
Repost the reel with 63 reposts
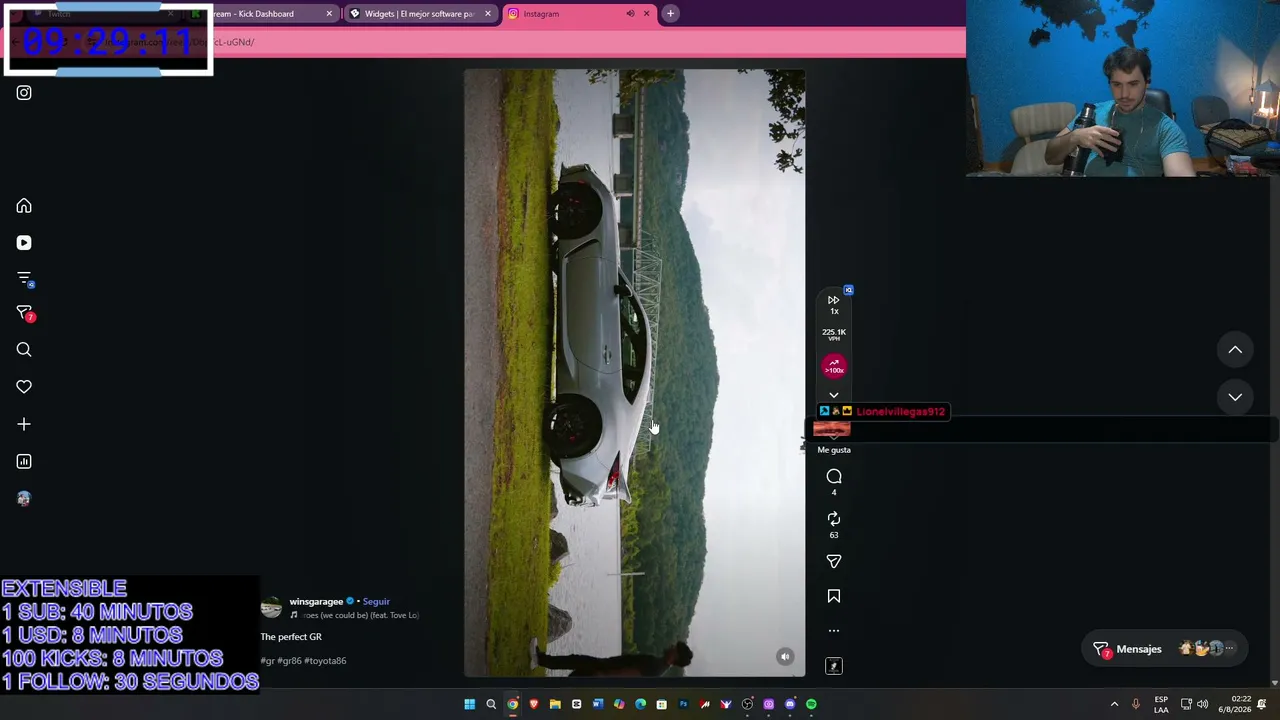[x=834, y=519]
